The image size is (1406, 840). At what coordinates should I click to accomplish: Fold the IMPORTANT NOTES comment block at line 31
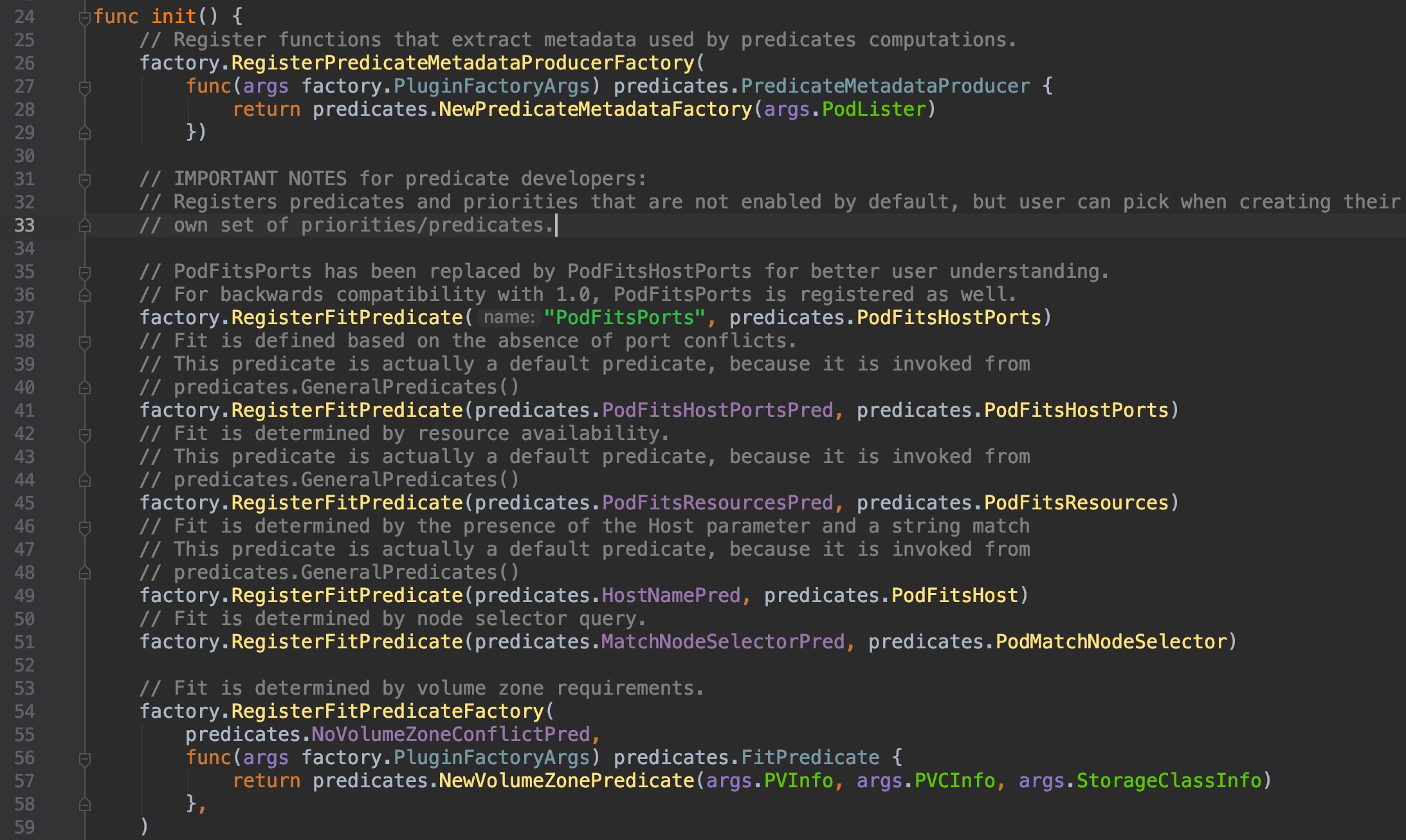(84, 179)
